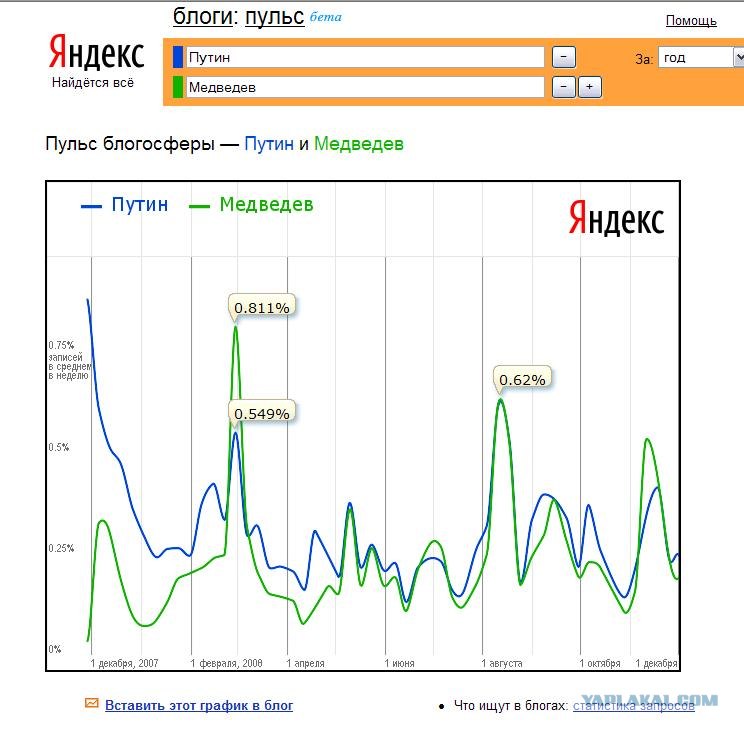Image resolution: width=744 pixels, height=730 pixels.
Task: Click the 0.25% y-axis label
Action: [61, 548]
